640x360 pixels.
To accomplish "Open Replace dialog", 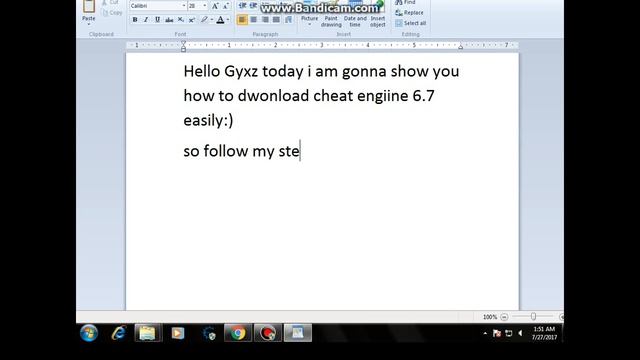I will coord(409,13).
